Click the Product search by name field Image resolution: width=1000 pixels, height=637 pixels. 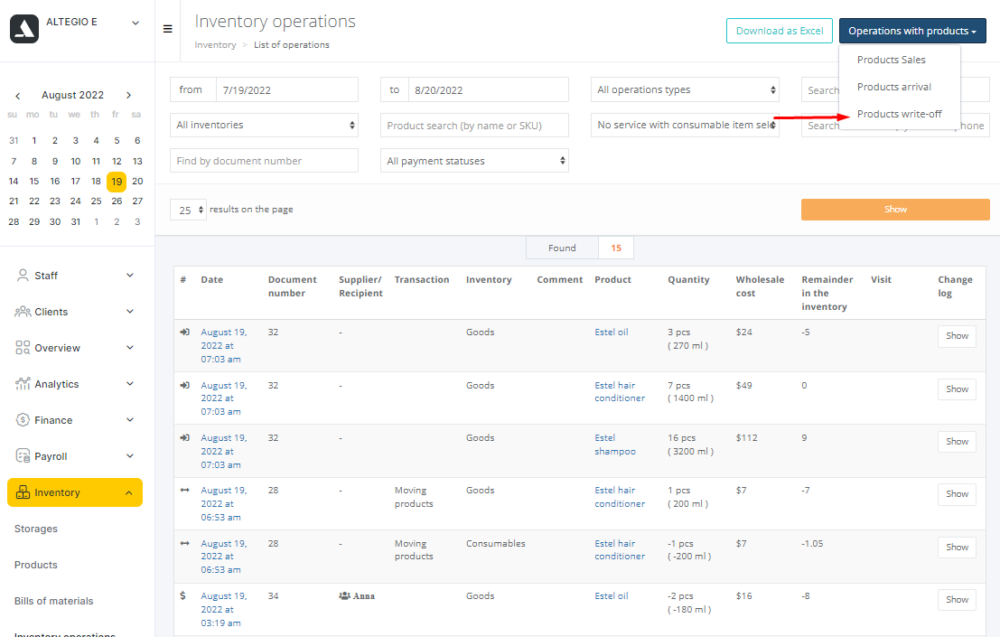pyautogui.click(x=474, y=125)
